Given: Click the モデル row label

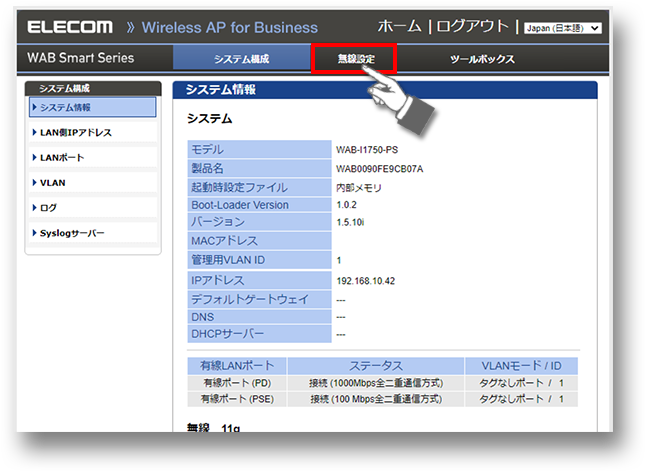Looking at the screenshot, I should 260,149.
